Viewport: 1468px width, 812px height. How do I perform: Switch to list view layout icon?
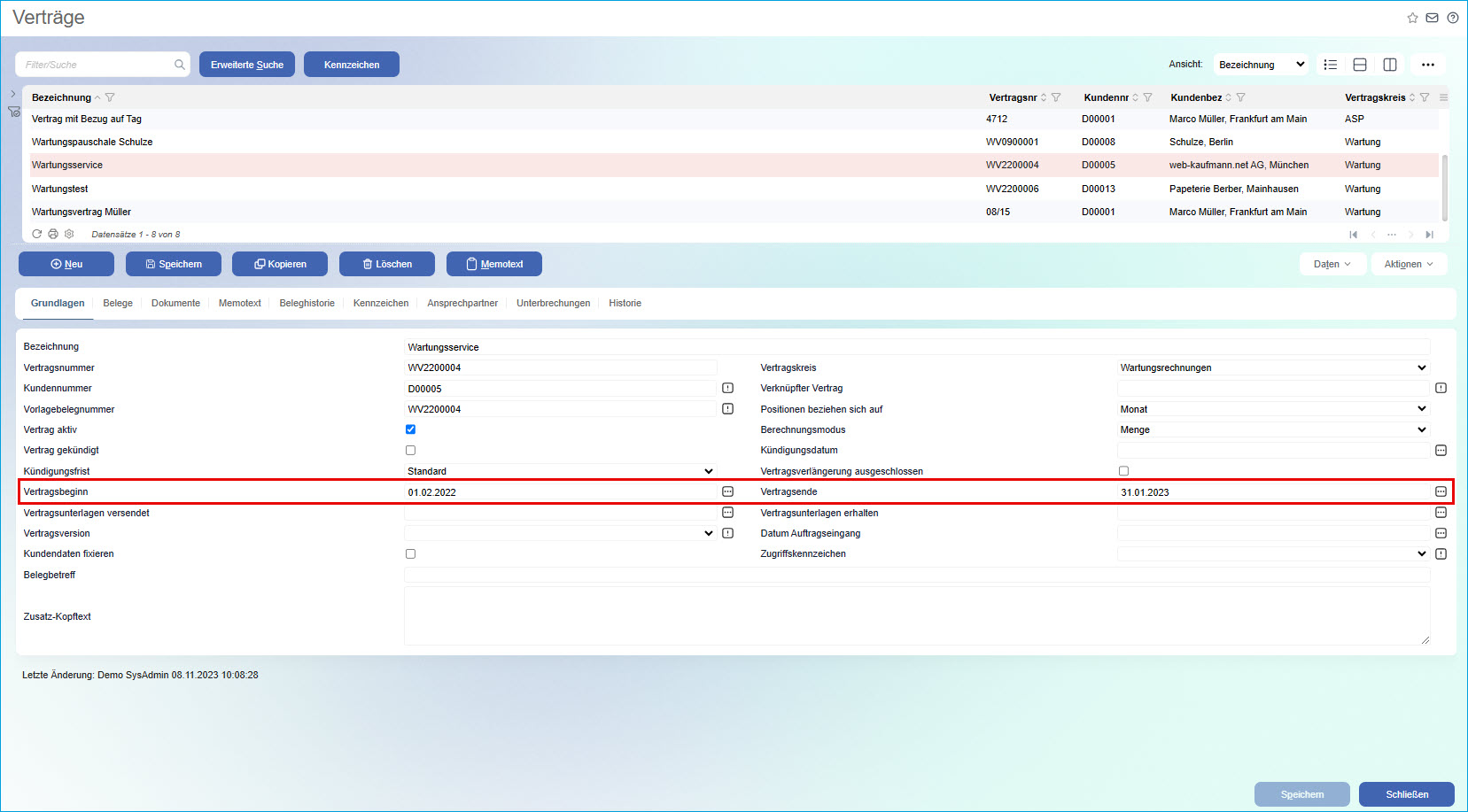click(1331, 65)
